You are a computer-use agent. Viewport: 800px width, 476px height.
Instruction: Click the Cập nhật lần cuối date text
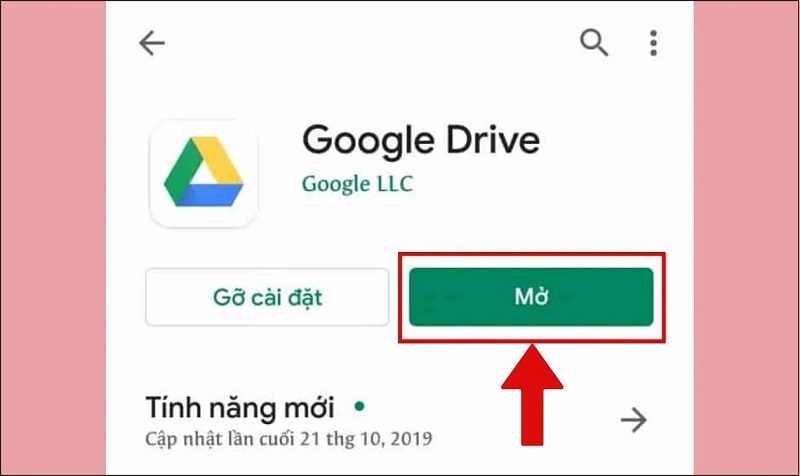pos(289,439)
